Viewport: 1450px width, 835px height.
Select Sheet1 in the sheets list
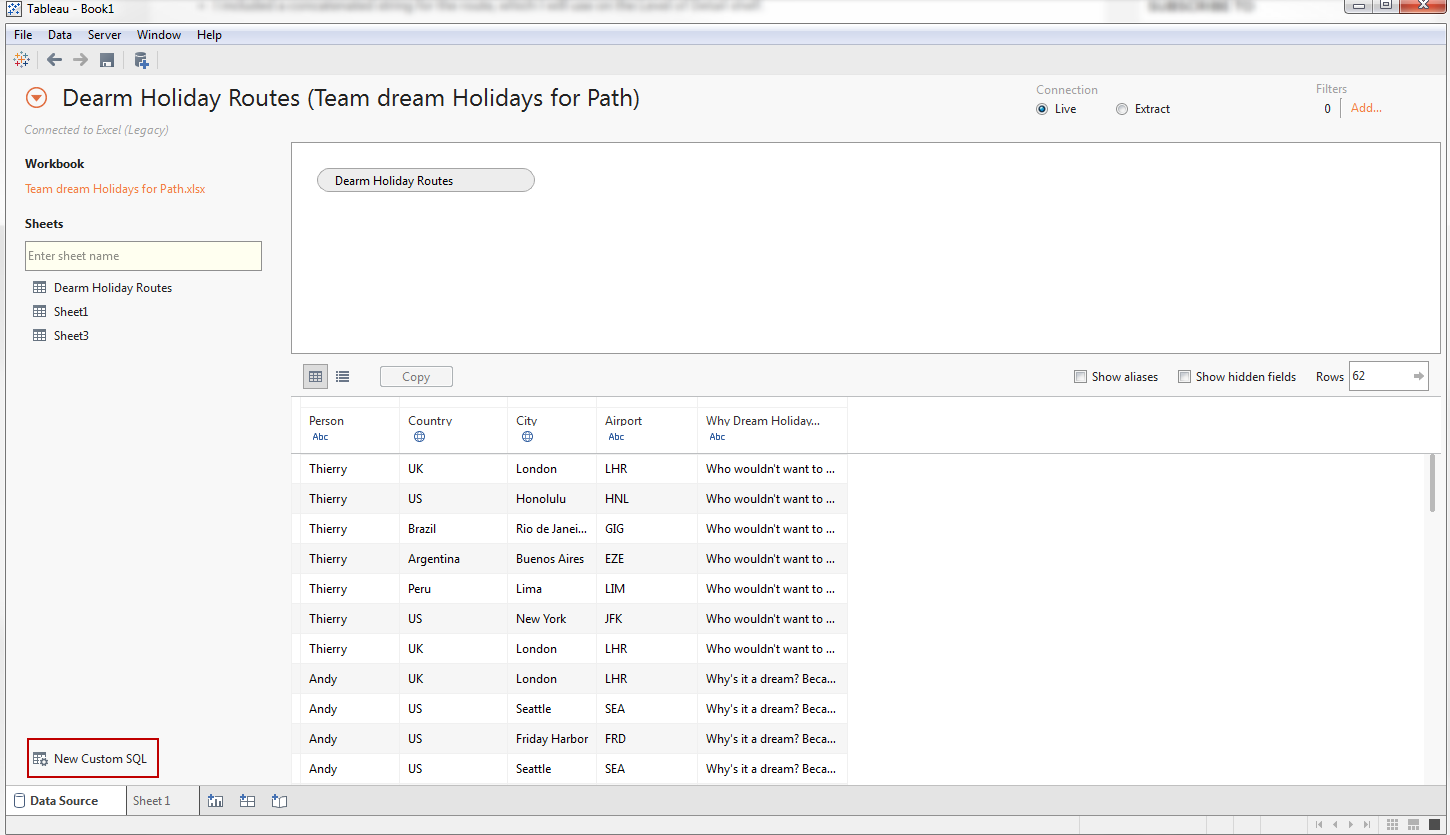point(71,311)
